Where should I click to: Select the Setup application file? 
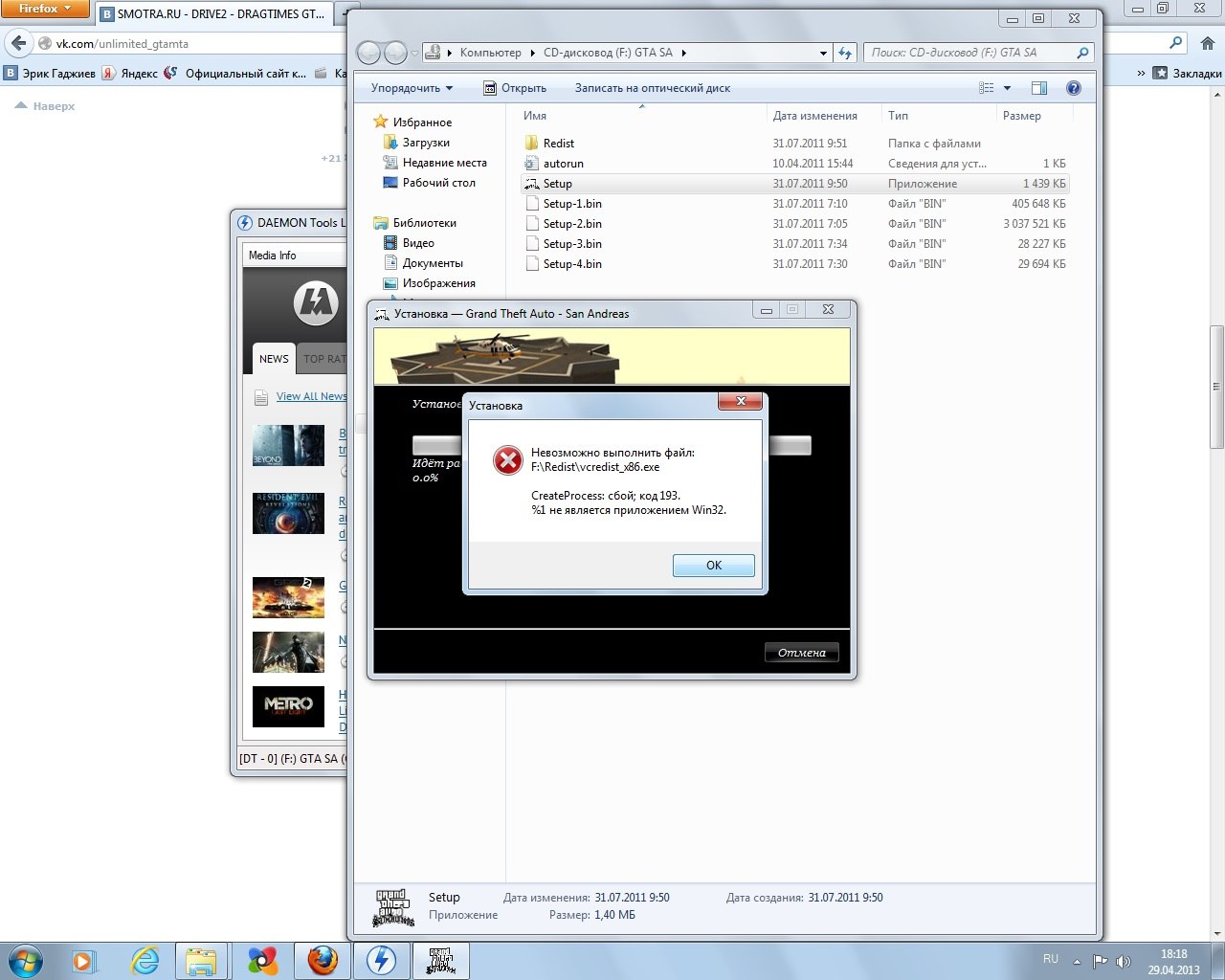558,184
